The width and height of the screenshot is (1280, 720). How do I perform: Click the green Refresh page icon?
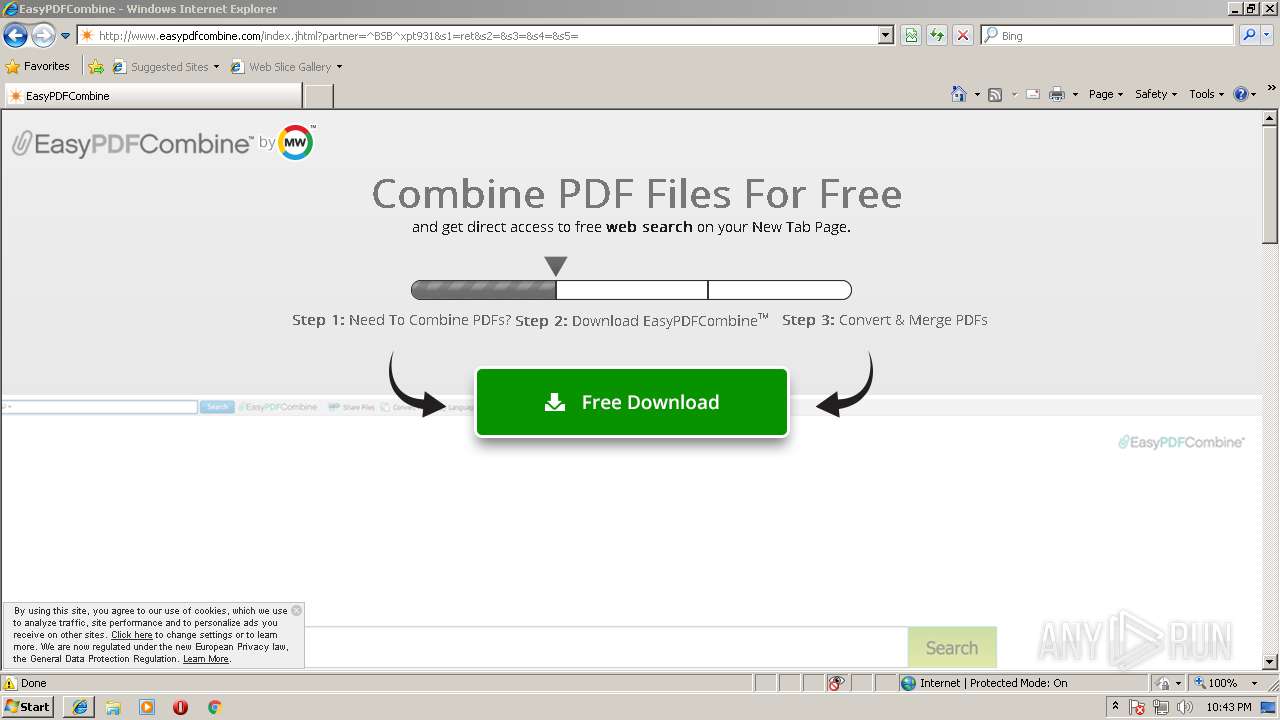tap(937, 35)
